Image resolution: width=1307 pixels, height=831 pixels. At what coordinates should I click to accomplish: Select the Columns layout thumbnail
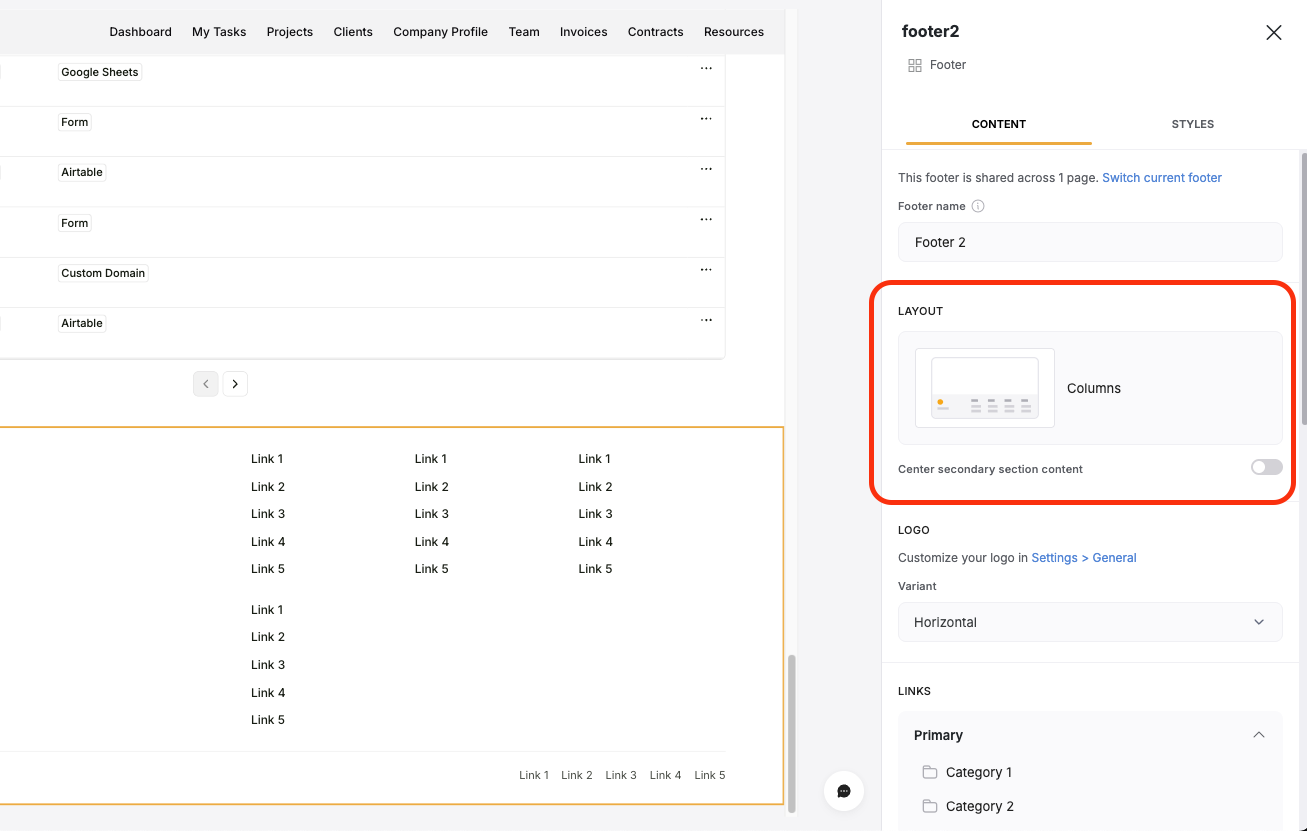click(985, 388)
